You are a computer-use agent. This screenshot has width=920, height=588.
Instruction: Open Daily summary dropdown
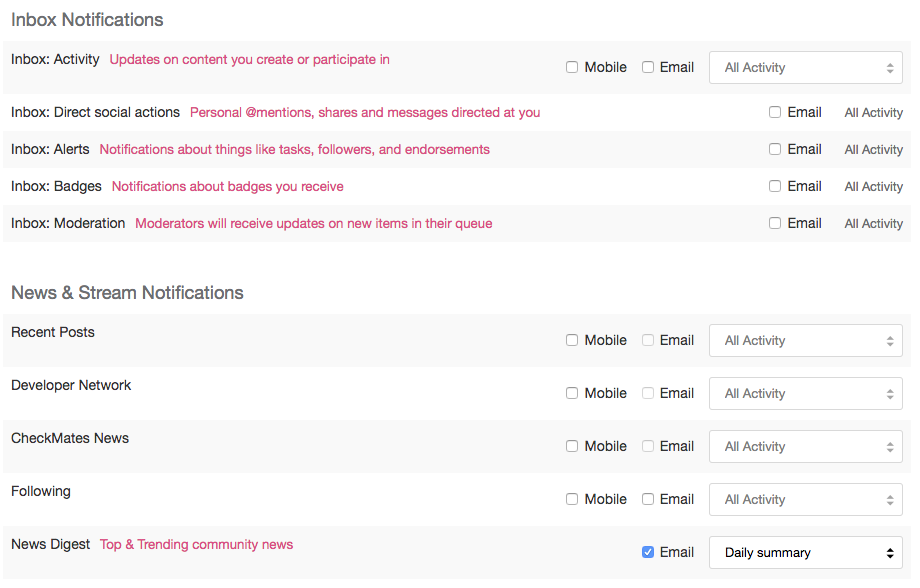tap(806, 552)
